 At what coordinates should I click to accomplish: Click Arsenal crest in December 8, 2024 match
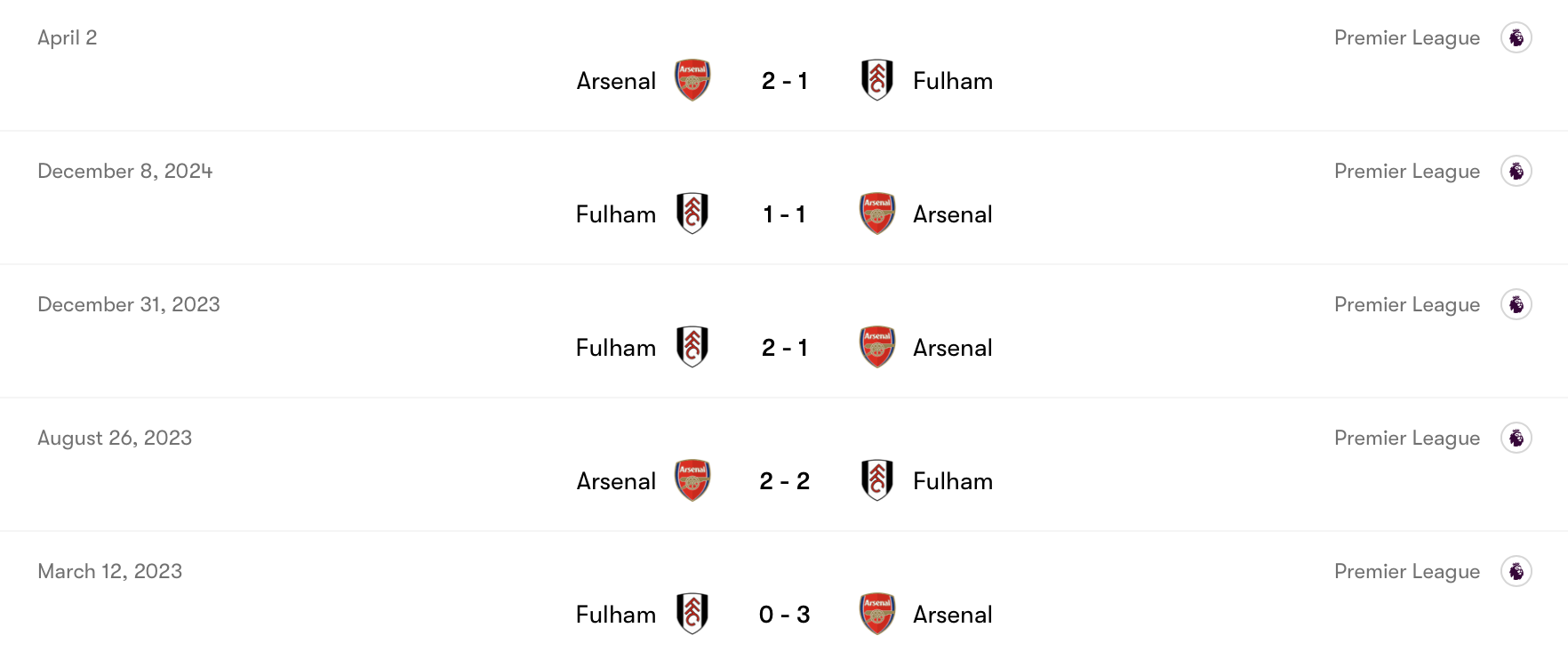(x=877, y=213)
